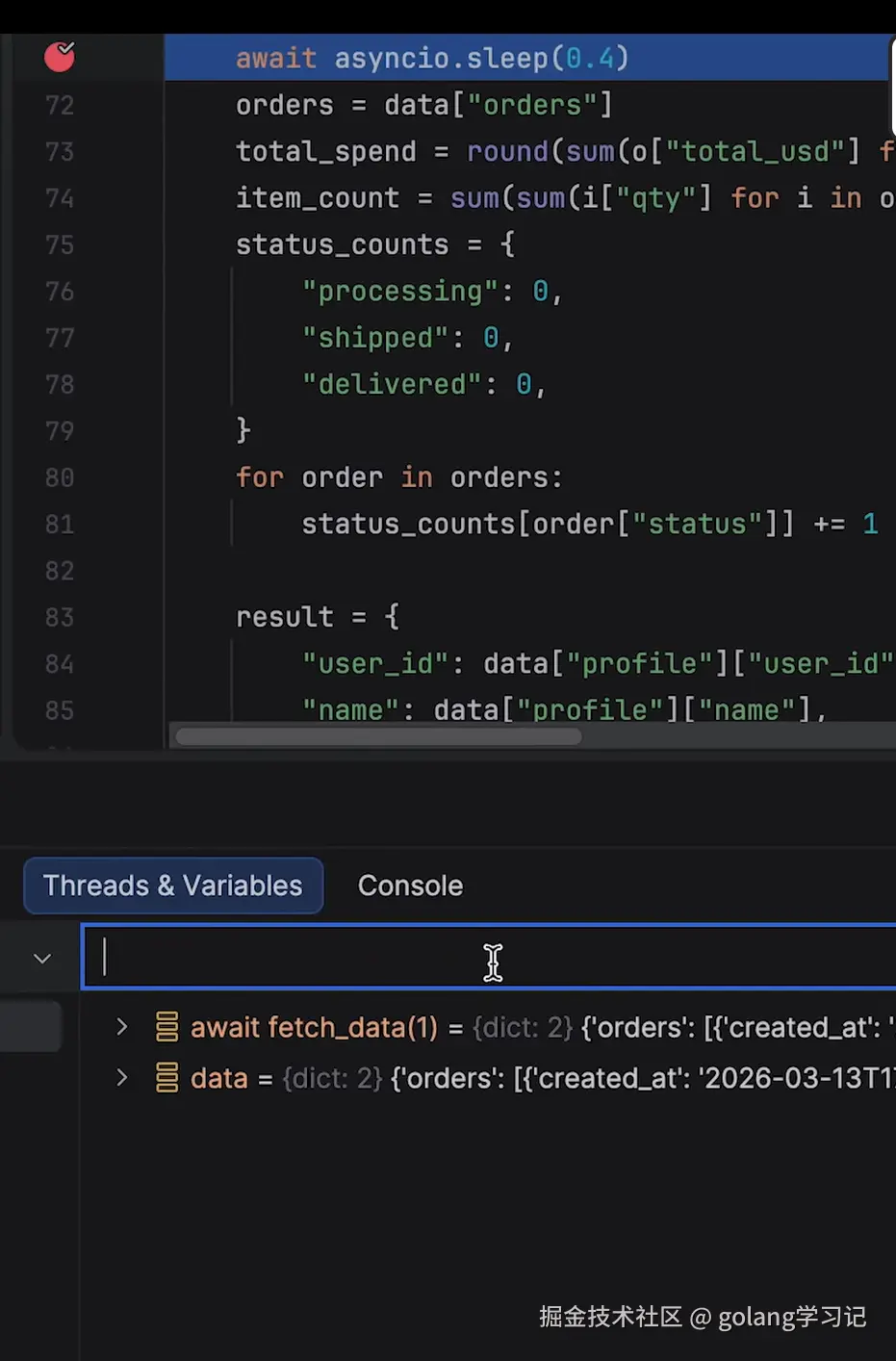Viewport: 896px width, 1361px height.
Task: Click the '"shipped": 0,' line
Action: (407, 337)
